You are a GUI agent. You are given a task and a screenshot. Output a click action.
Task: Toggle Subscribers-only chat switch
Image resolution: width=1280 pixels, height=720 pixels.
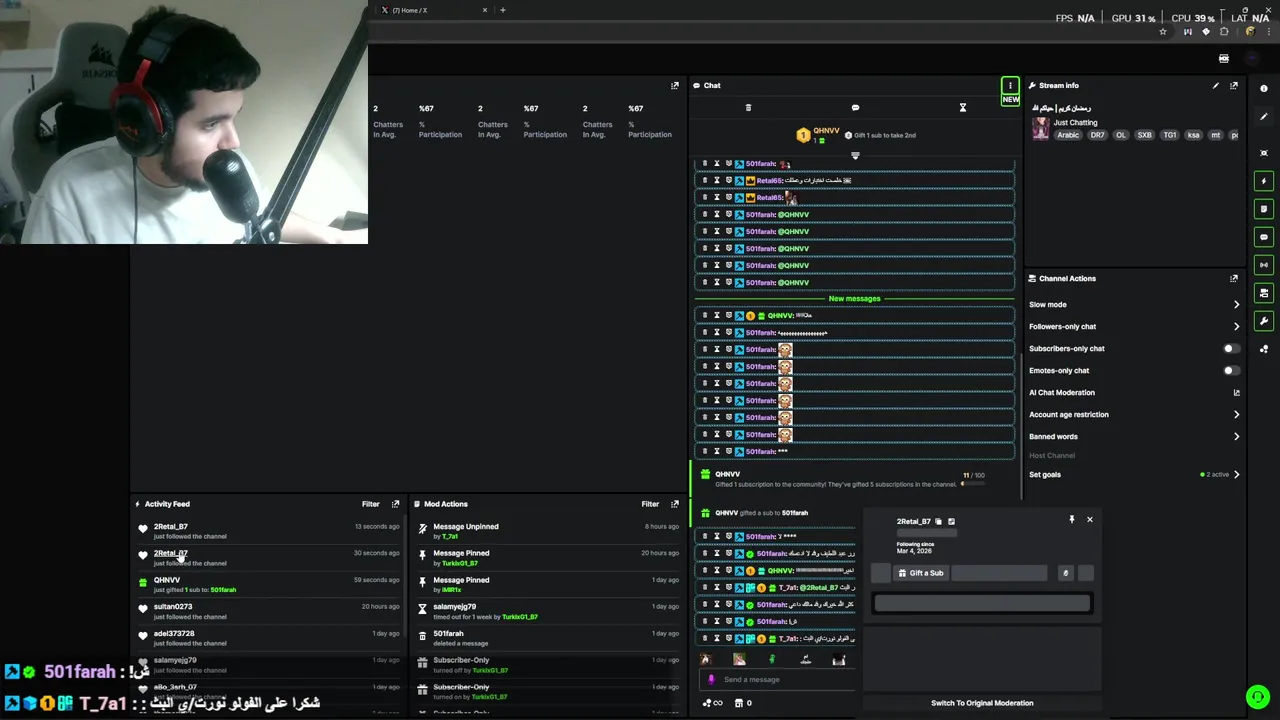(x=1232, y=349)
